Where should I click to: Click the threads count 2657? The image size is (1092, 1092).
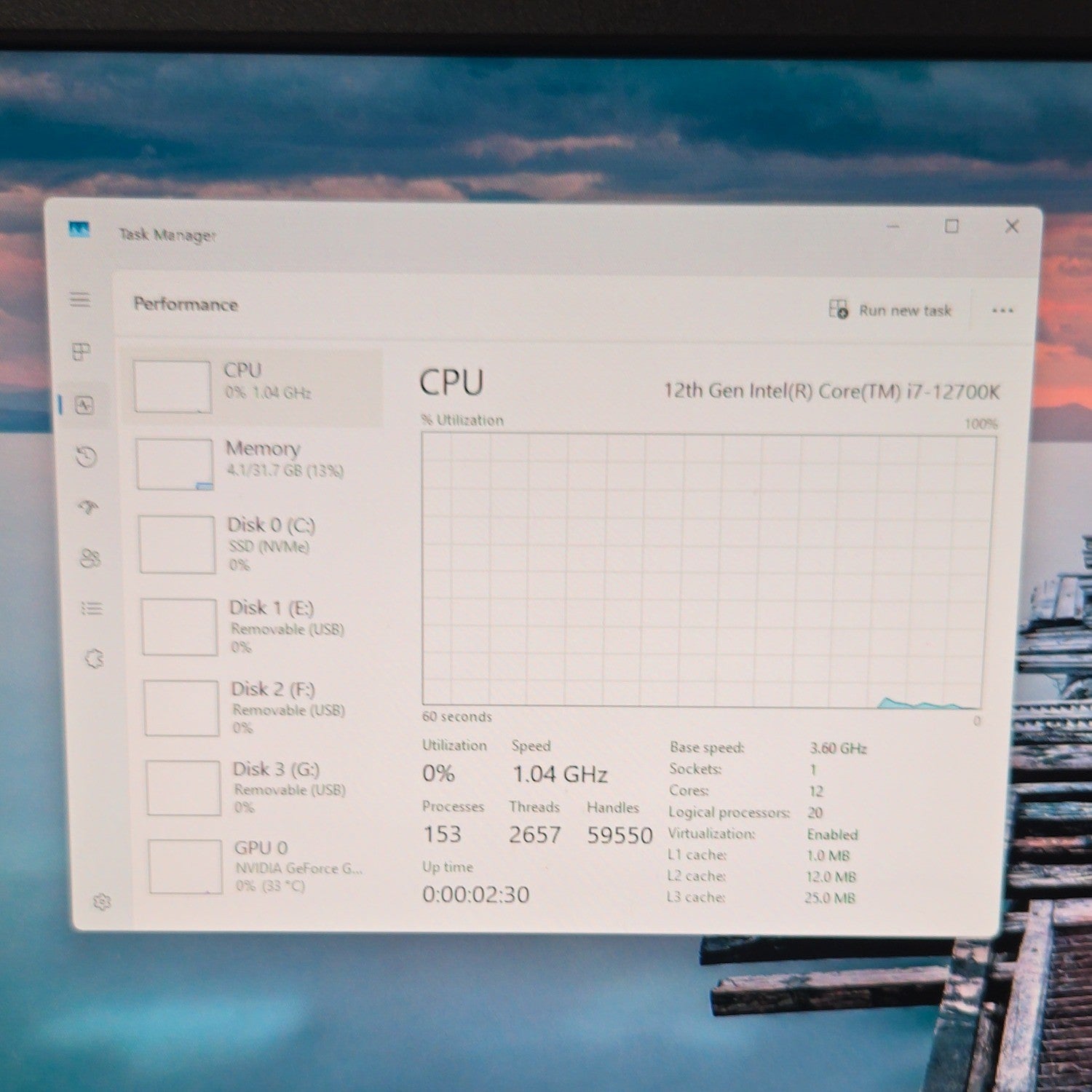click(x=534, y=835)
